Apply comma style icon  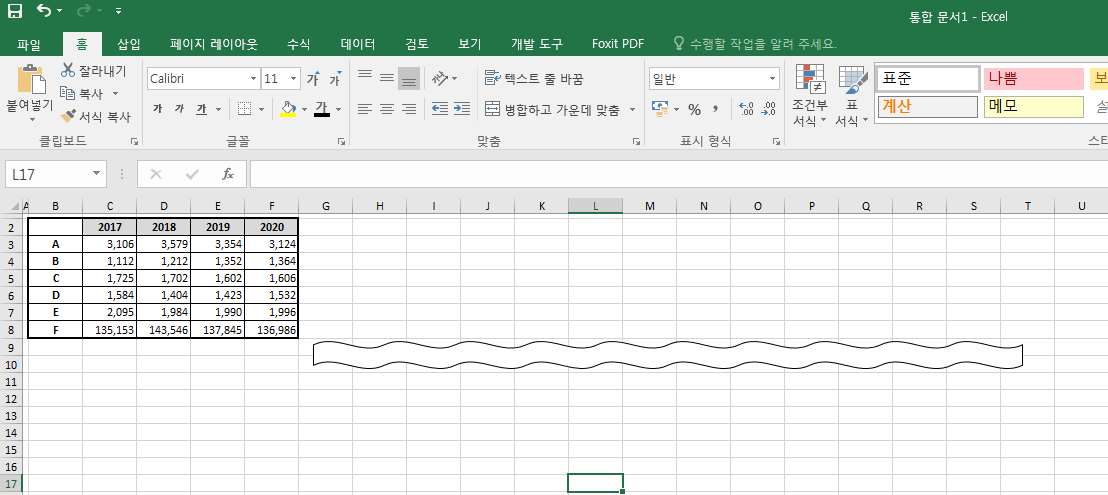click(x=715, y=109)
